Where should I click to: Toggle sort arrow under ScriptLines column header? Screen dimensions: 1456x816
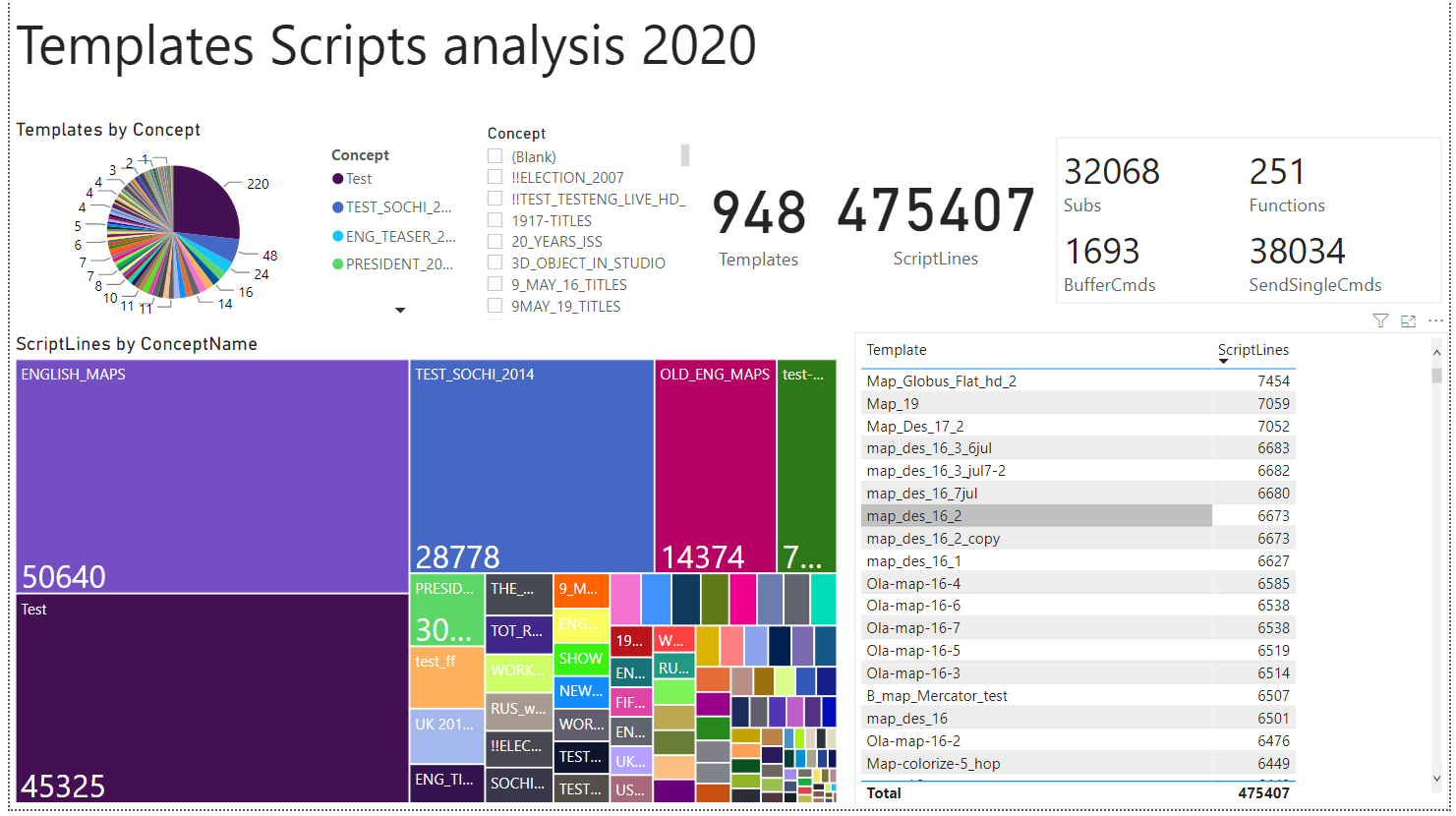(x=1223, y=362)
